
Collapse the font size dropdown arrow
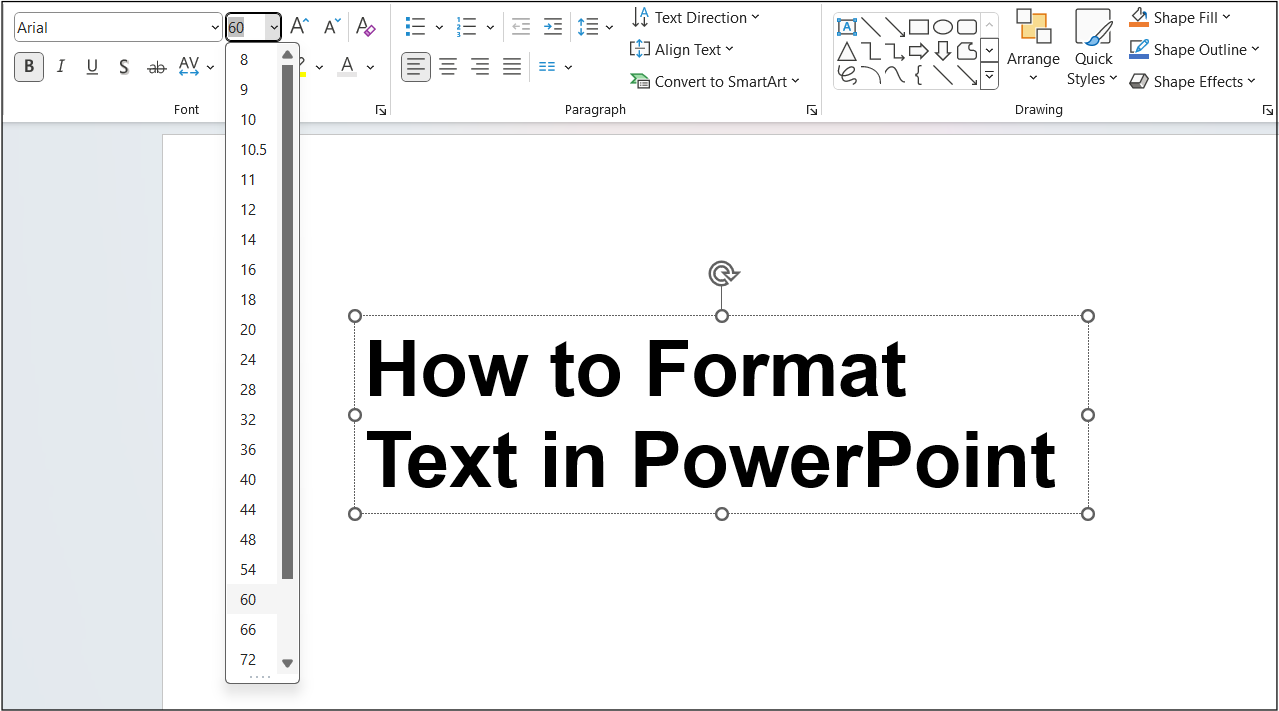274,28
